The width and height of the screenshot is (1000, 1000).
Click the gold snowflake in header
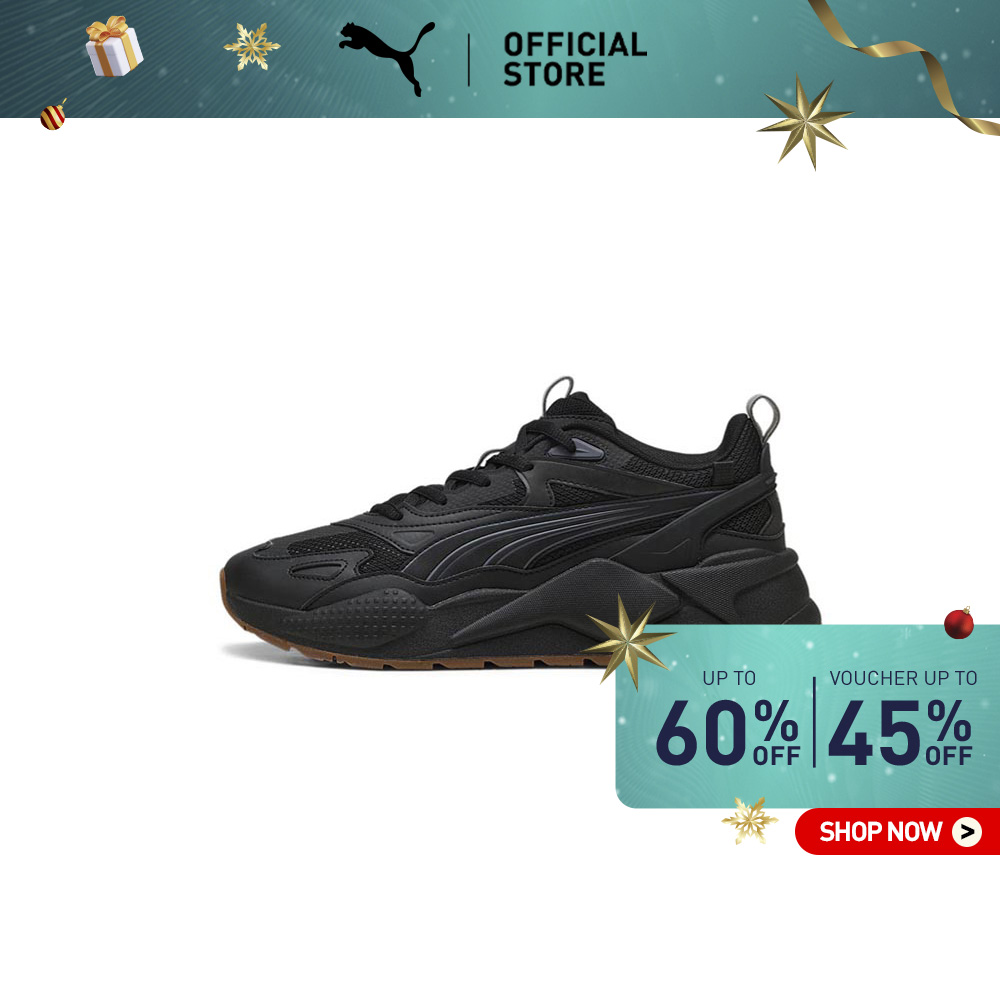coord(251,46)
